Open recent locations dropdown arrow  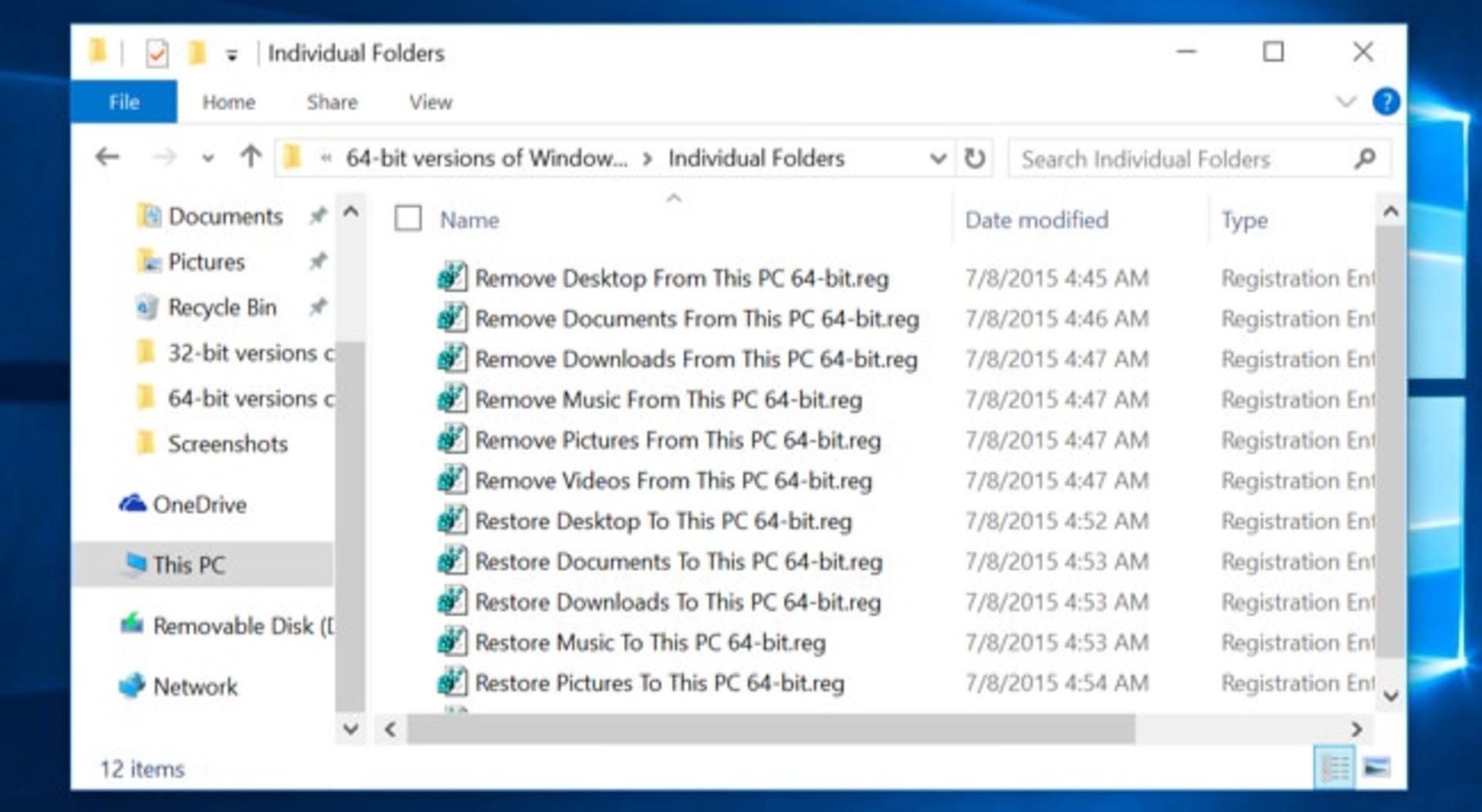coord(208,158)
